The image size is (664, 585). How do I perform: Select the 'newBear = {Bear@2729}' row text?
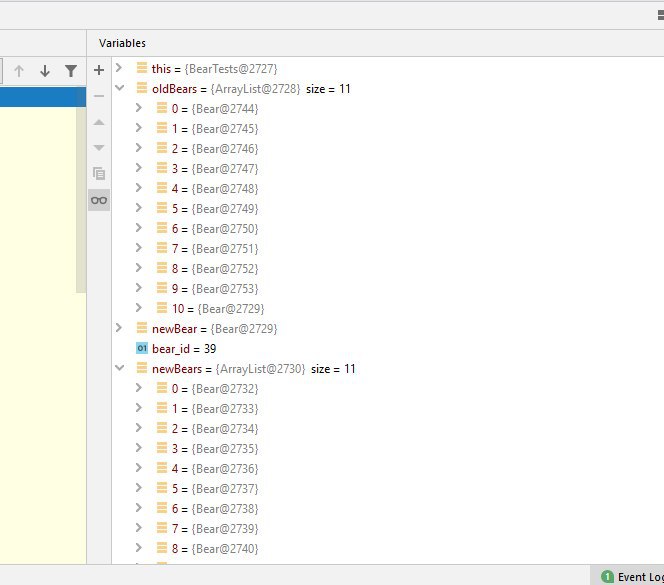click(214, 329)
